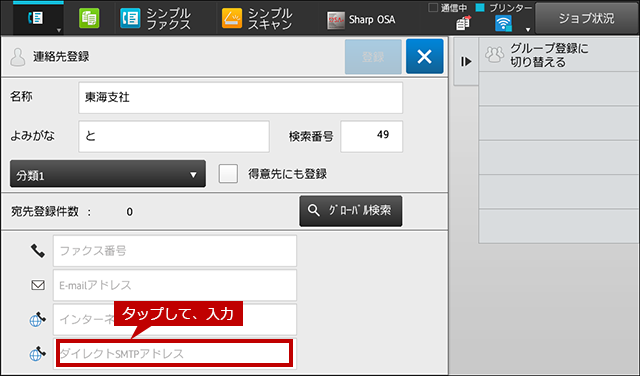Tap the ダイレクトSMTPアドレス field

coord(175,353)
